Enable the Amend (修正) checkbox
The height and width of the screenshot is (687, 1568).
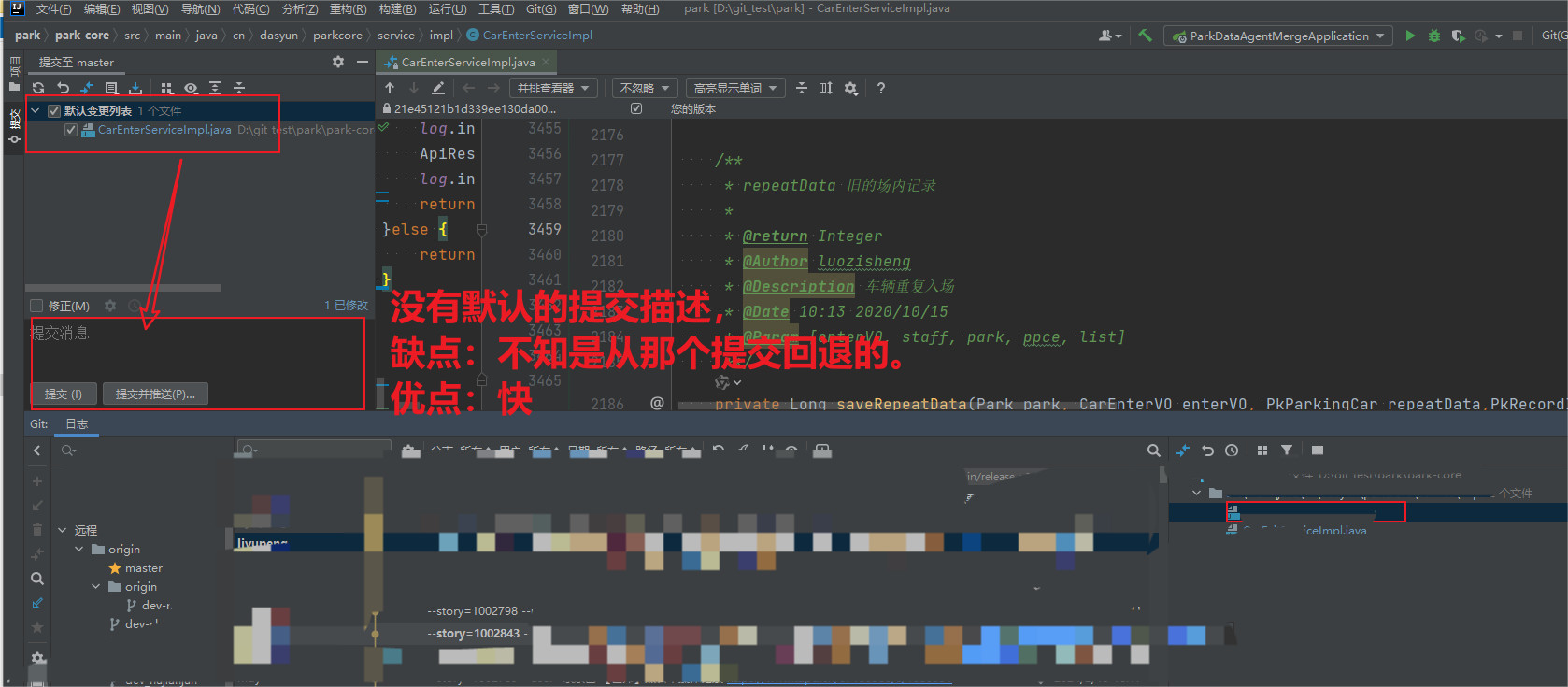click(x=36, y=306)
